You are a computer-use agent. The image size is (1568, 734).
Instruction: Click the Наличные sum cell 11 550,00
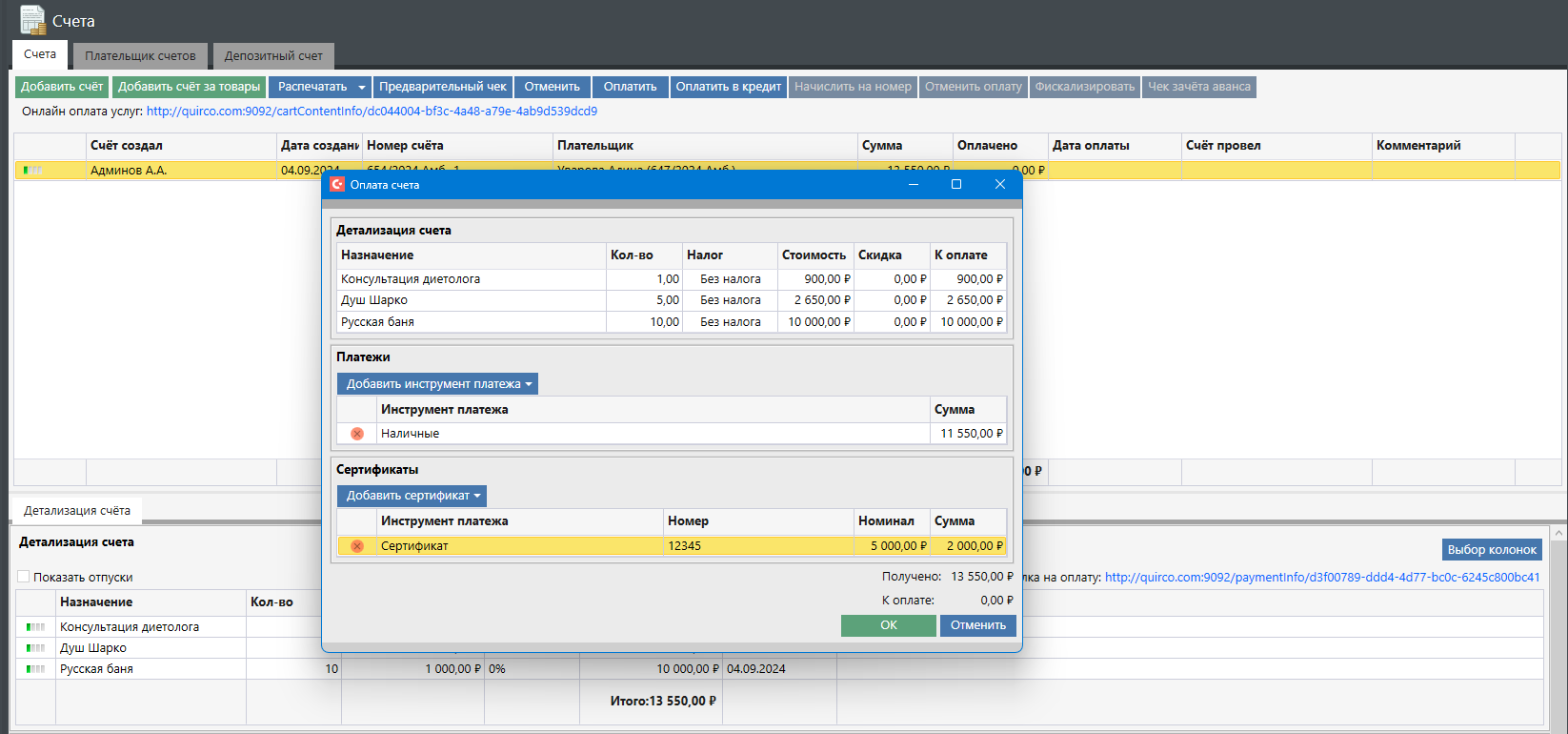tap(968, 434)
